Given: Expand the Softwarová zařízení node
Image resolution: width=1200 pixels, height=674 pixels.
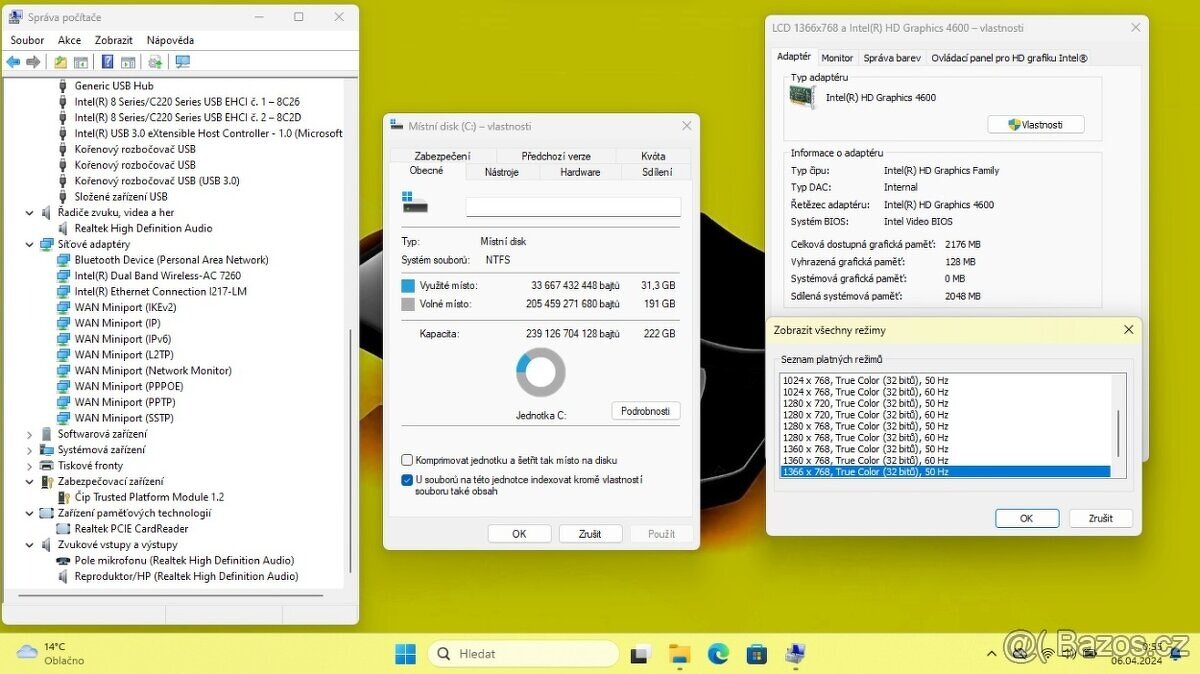Looking at the screenshot, I should 29,433.
